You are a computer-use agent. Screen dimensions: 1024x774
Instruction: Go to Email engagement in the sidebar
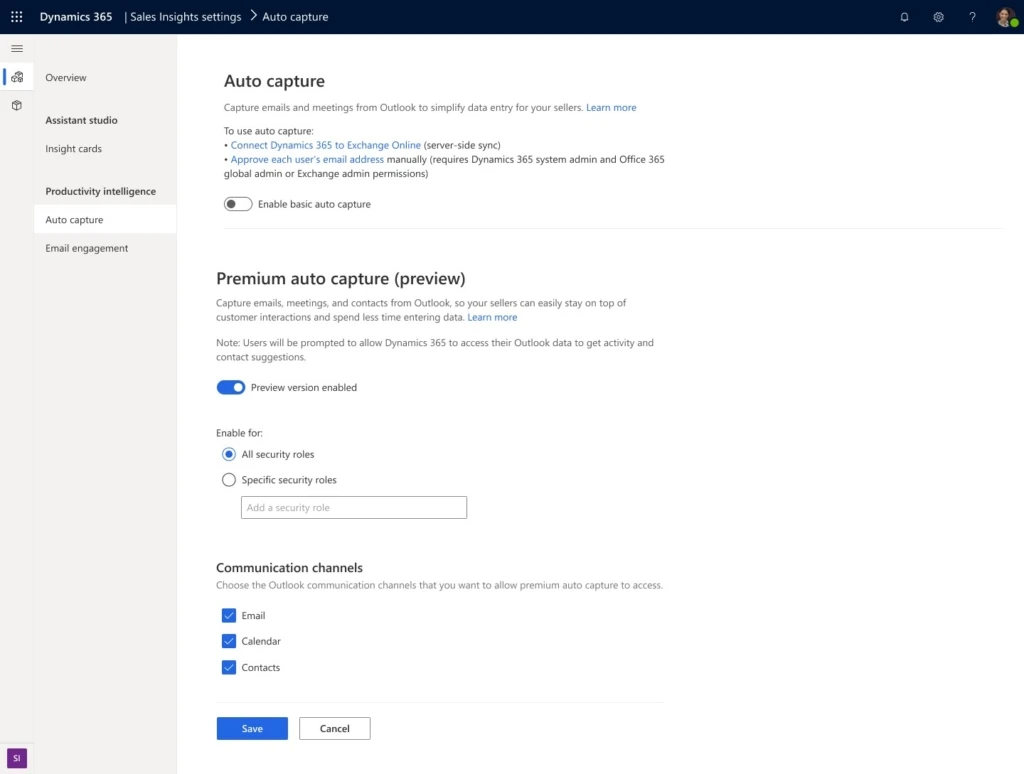point(86,248)
